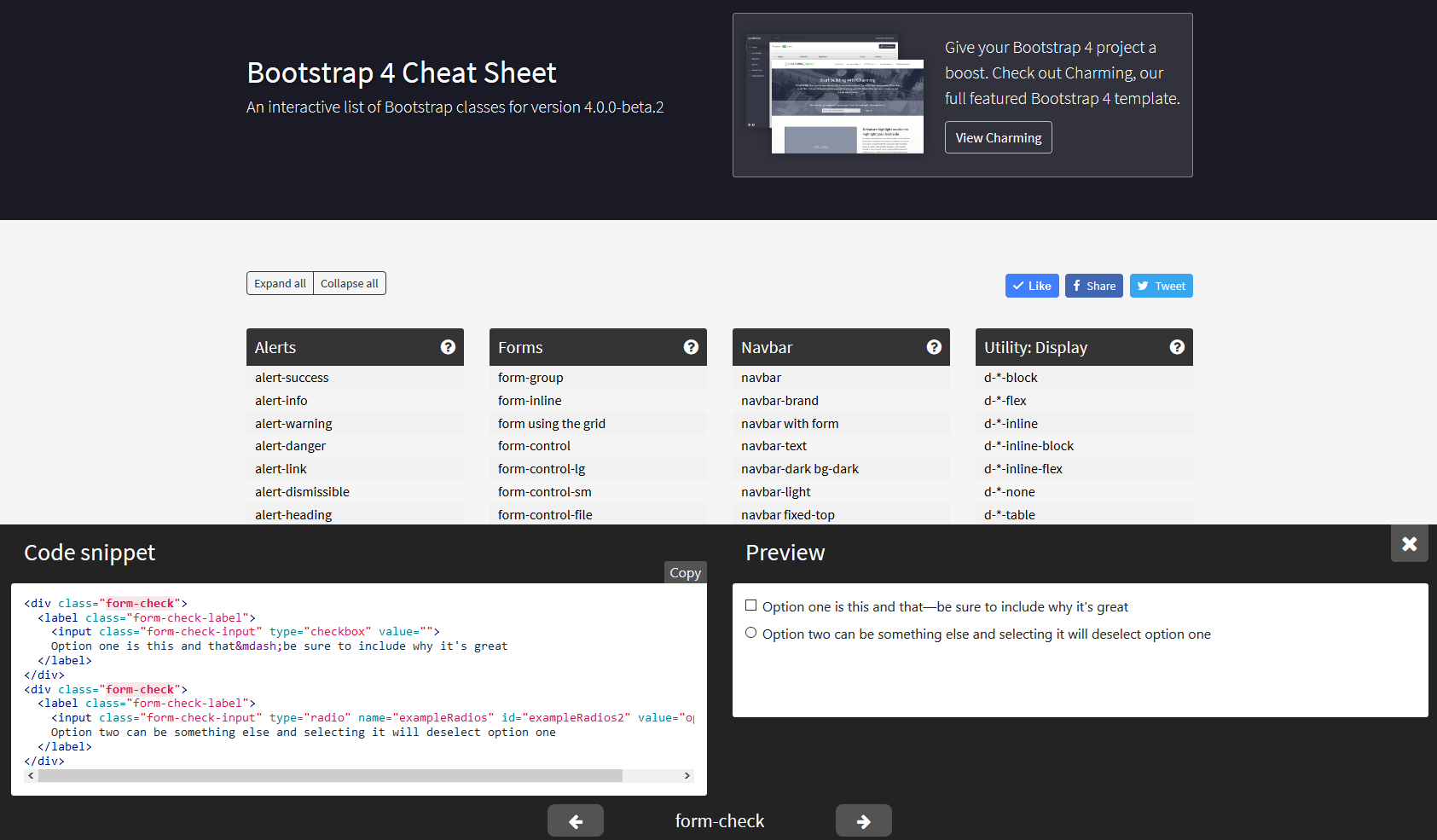The height and width of the screenshot is (840, 1437).
Task: Collapse the Navbar section header
Action: 841,347
